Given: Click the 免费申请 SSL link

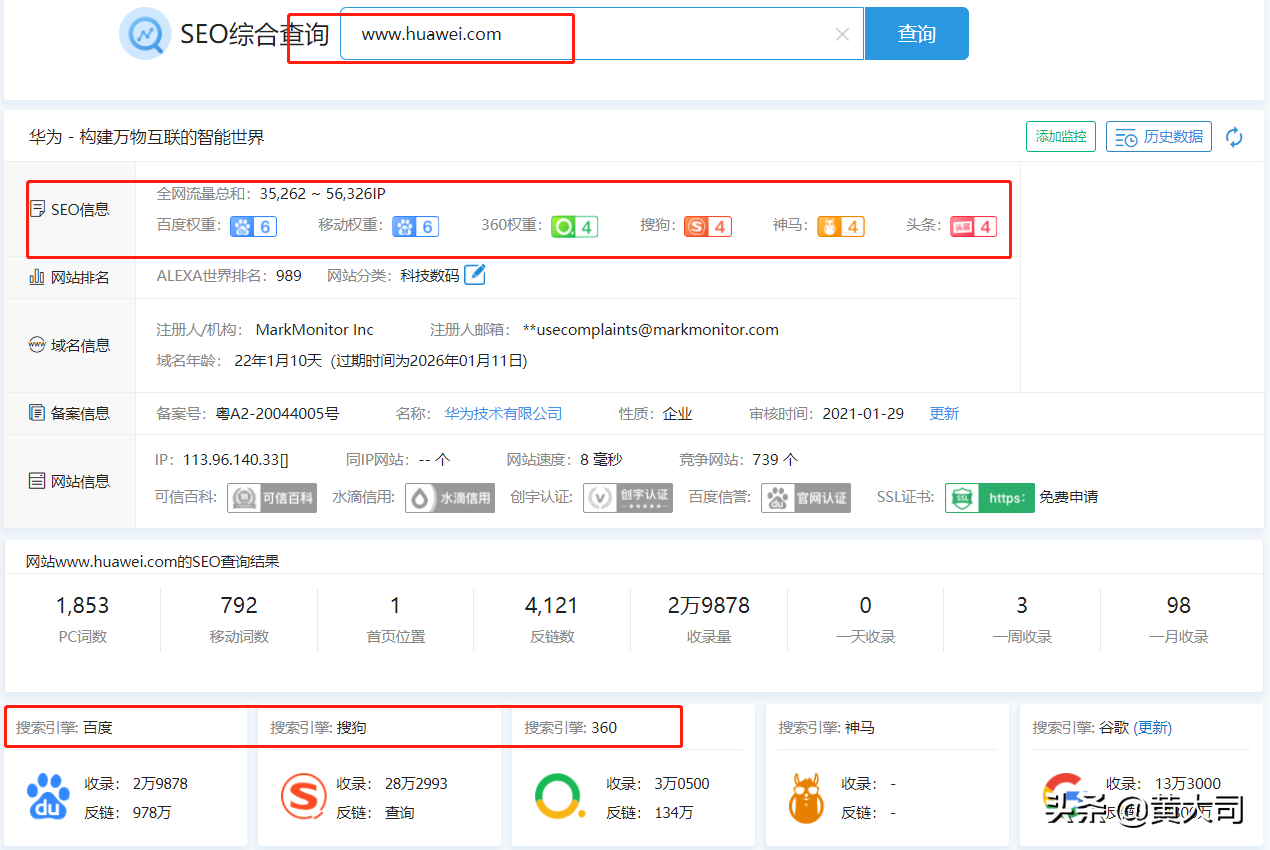Looking at the screenshot, I should pyautogui.click(x=1068, y=497).
